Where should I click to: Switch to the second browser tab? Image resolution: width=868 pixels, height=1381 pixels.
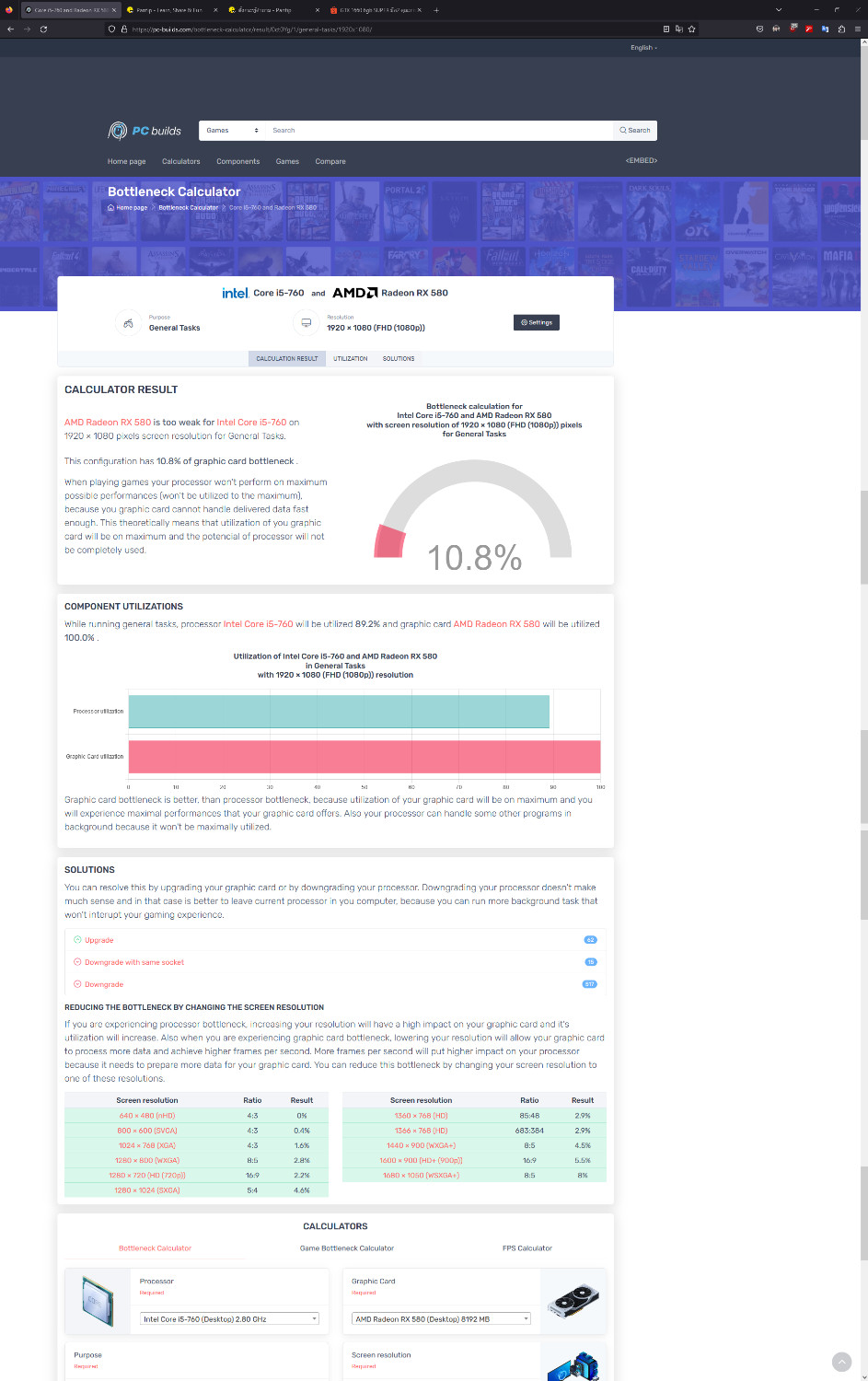pyautogui.click(x=169, y=10)
